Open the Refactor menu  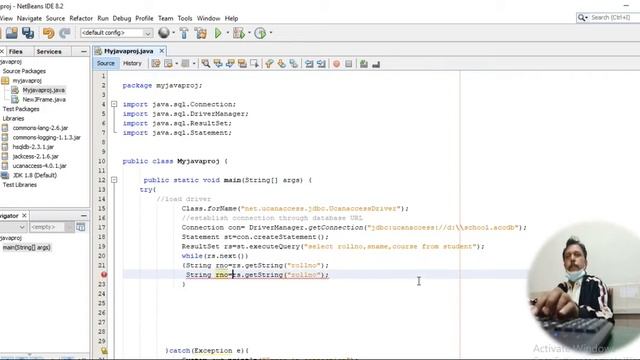tap(81, 18)
